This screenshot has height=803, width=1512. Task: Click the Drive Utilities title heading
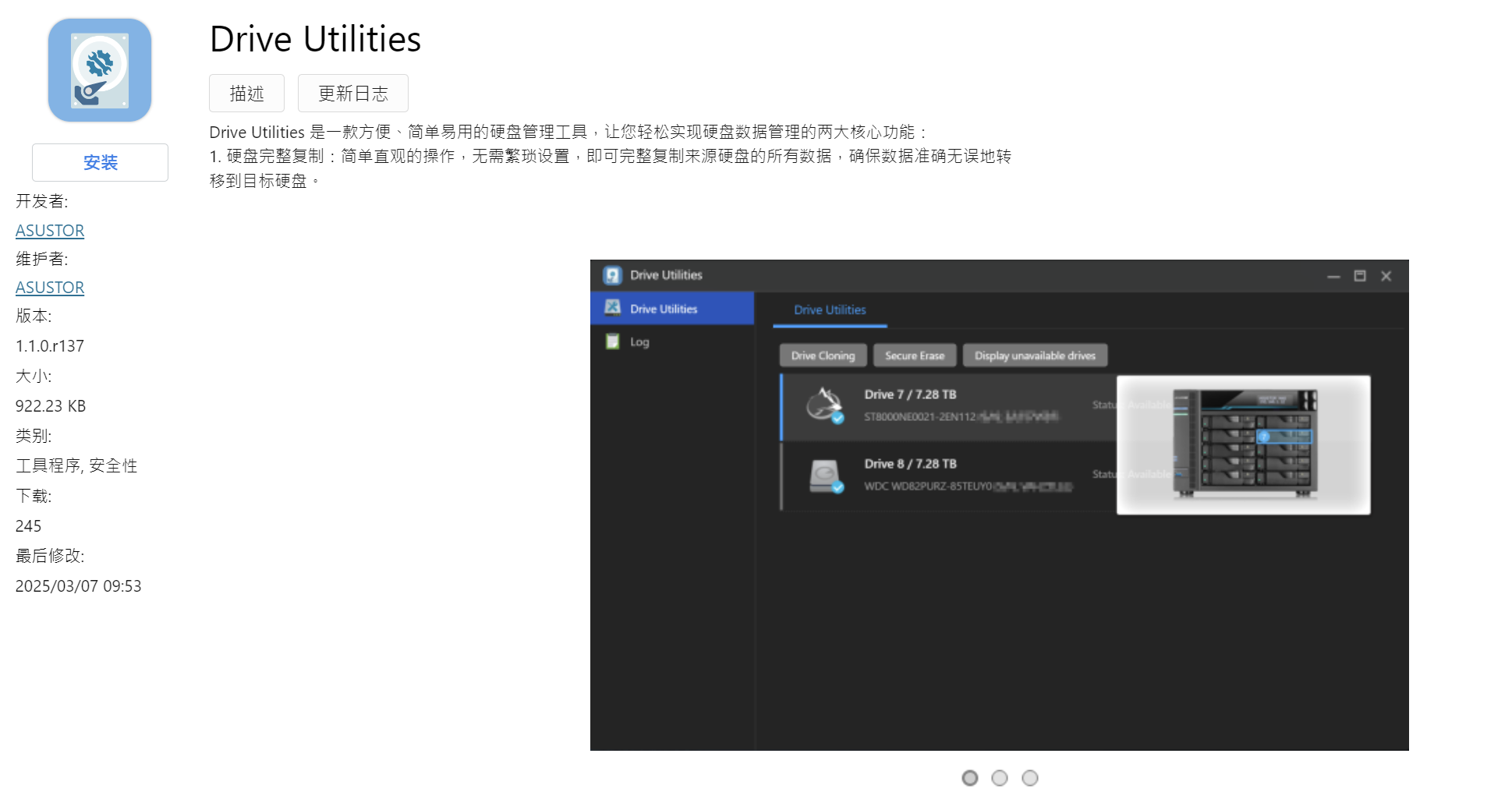click(315, 39)
